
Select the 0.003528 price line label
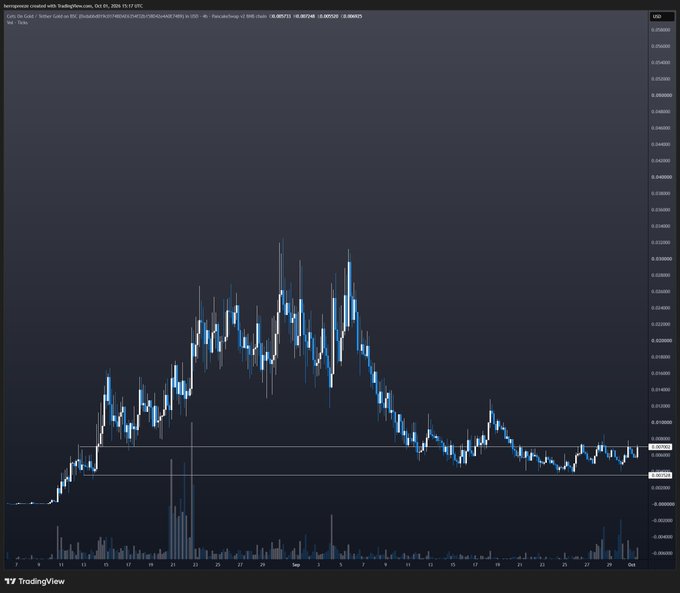[660, 475]
